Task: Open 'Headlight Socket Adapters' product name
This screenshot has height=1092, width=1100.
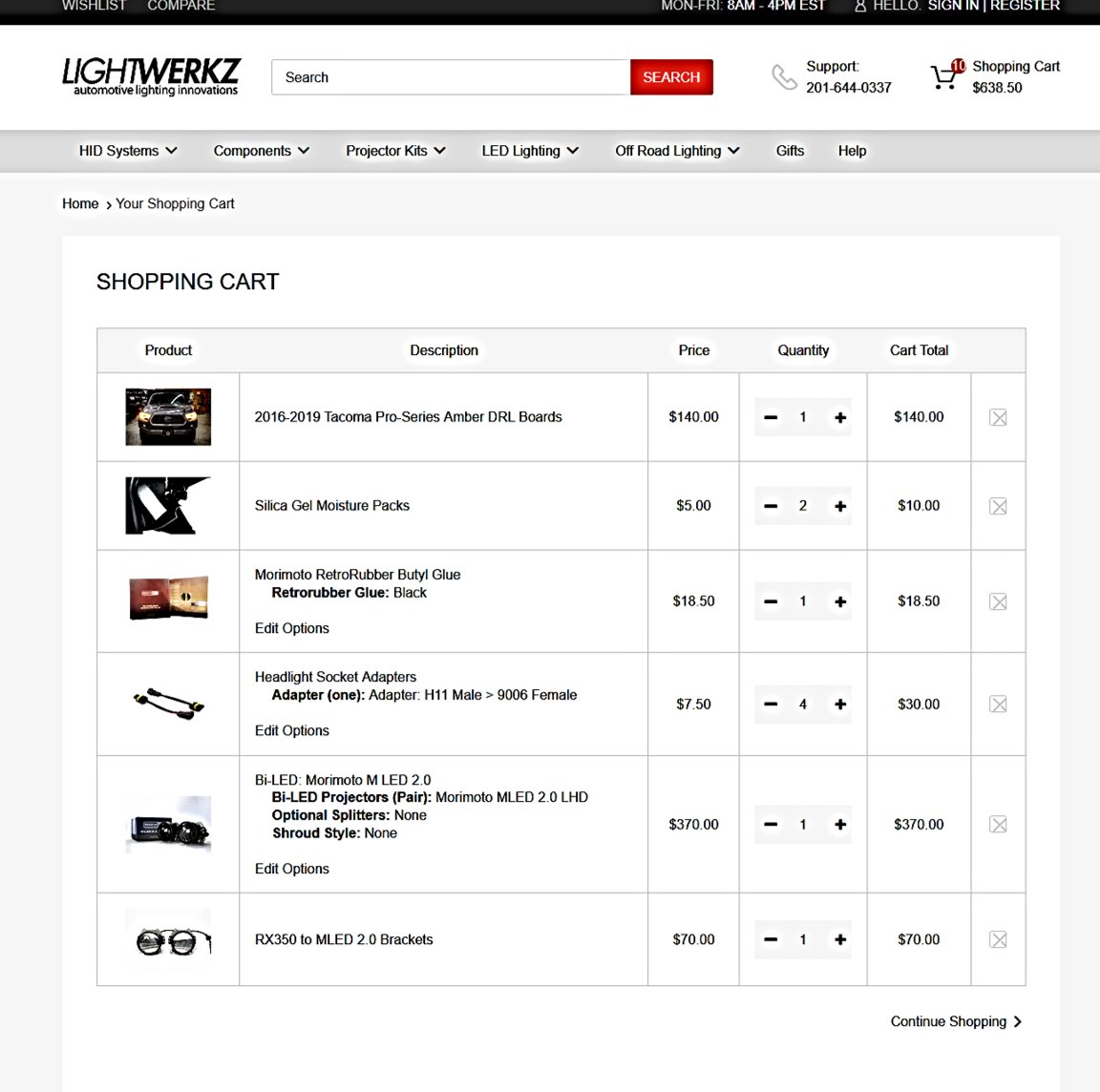Action: 335,677
